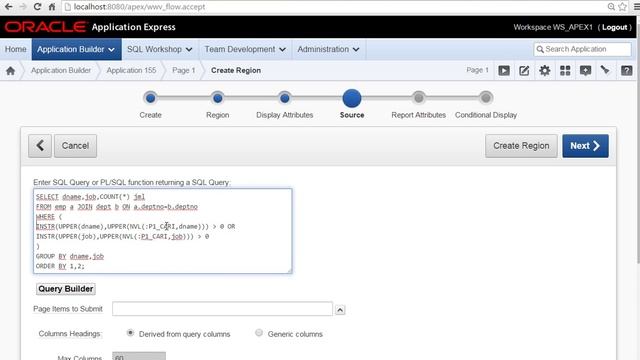The width and height of the screenshot is (640, 360).
Task: Jump to Report Attributes wizard step
Action: [x=418, y=98]
